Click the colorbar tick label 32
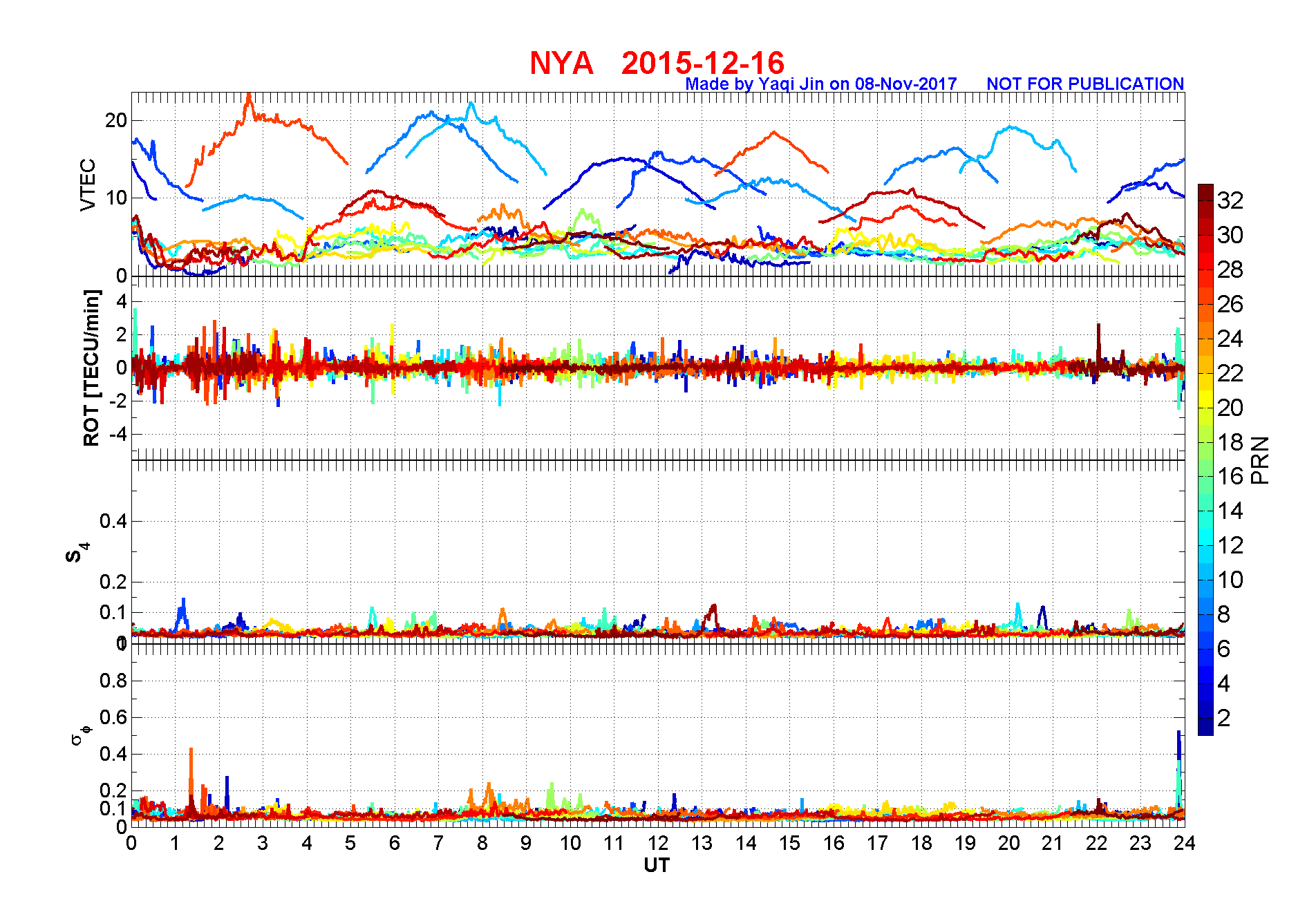Image resolution: width=1316 pixels, height=919 pixels. 1230,200
